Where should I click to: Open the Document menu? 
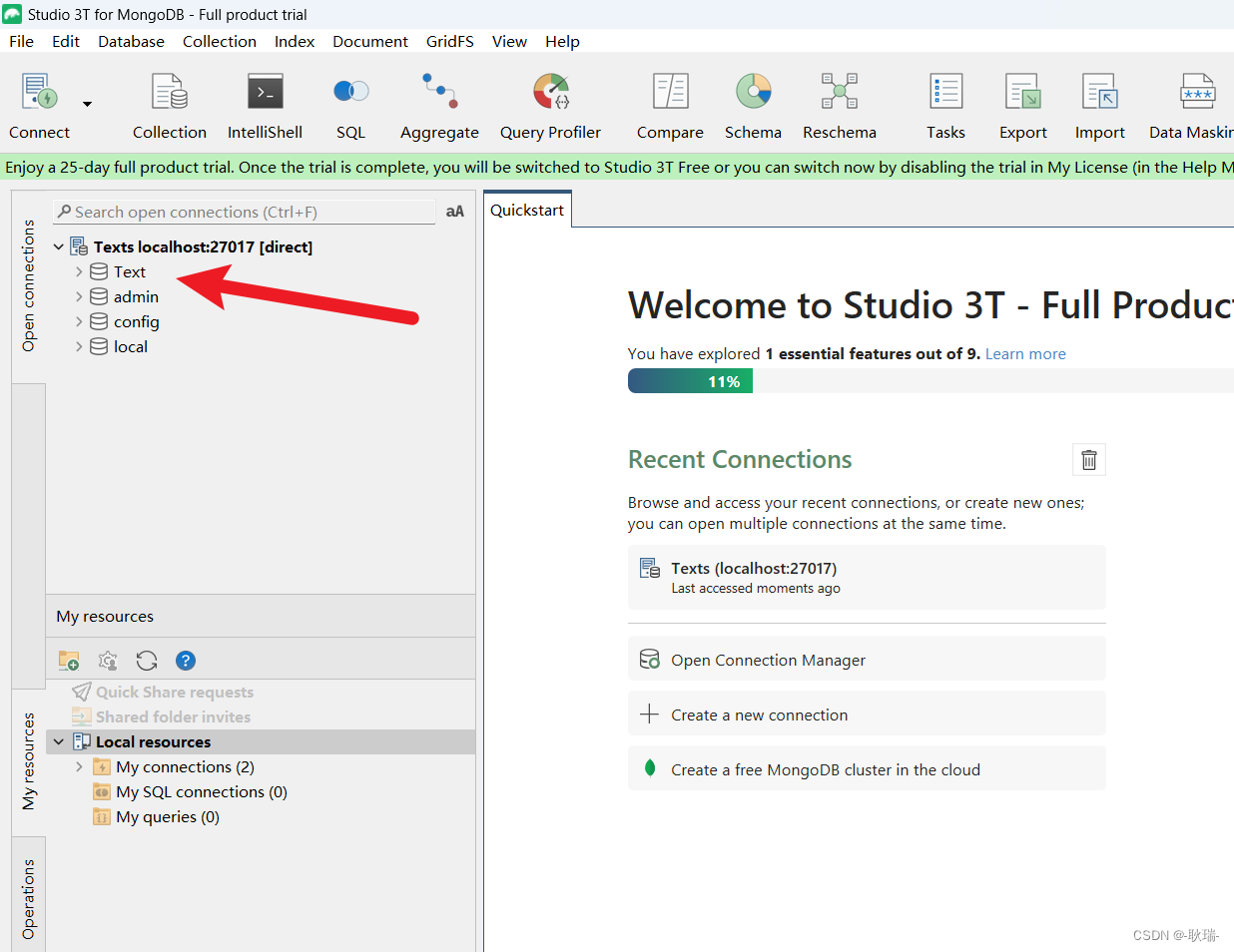[x=370, y=41]
